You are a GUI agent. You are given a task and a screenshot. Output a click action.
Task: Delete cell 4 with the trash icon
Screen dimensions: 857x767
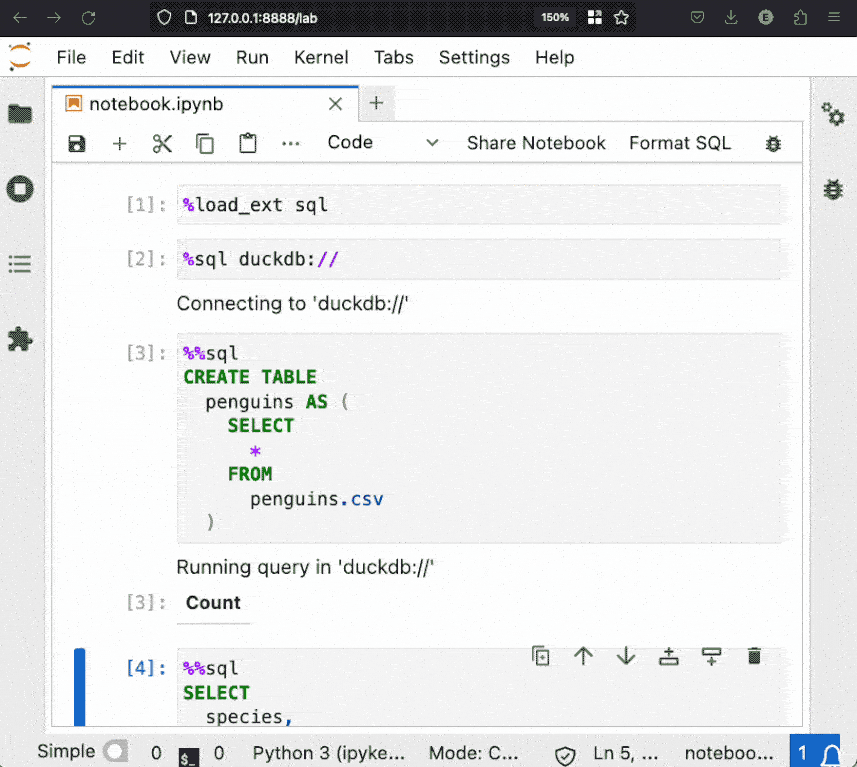pyautogui.click(x=754, y=655)
